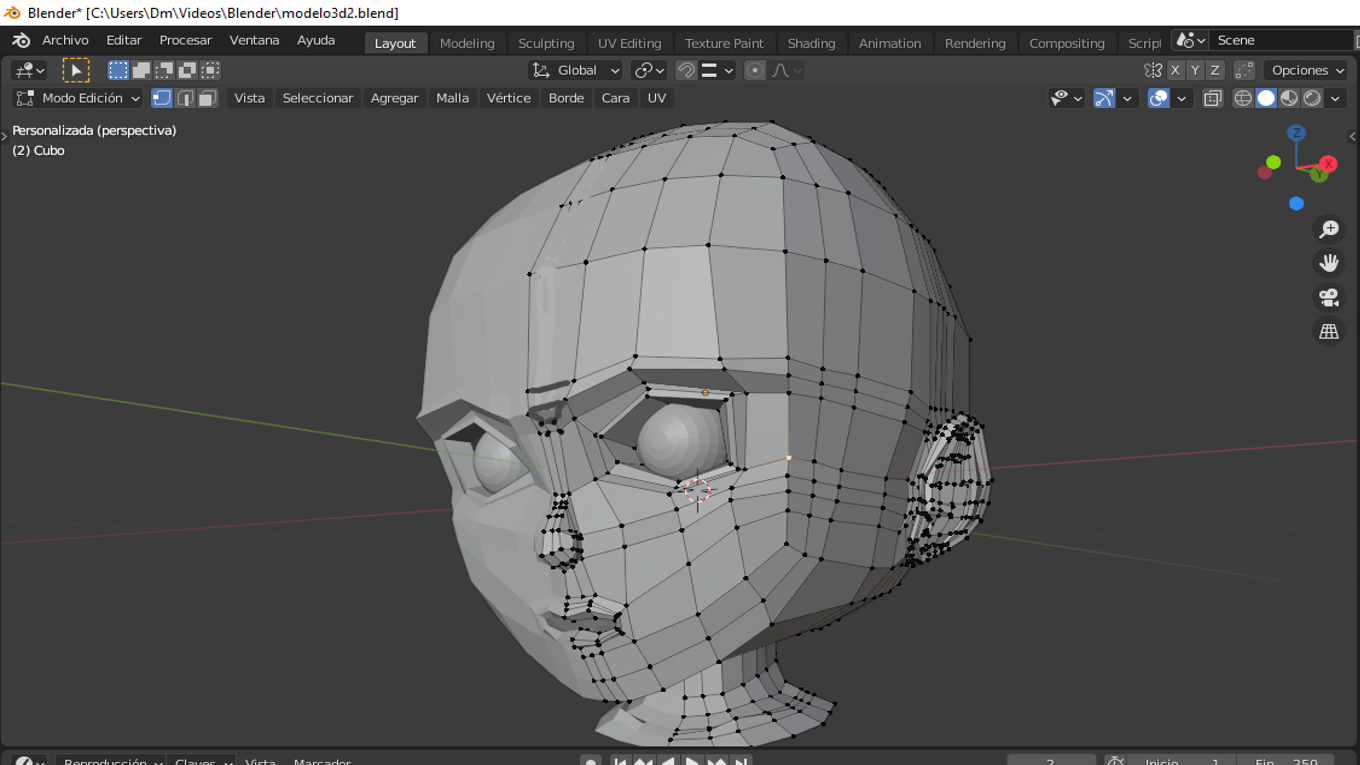Toggle proportional editing
The image size is (1360, 765).
pyautogui.click(x=755, y=70)
